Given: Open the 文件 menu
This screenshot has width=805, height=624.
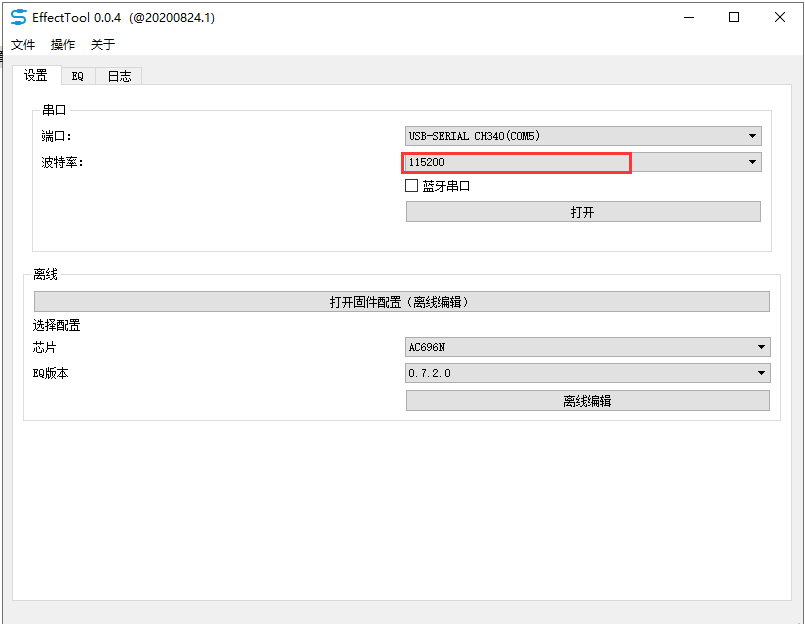Looking at the screenshot, I should [23, 45].
